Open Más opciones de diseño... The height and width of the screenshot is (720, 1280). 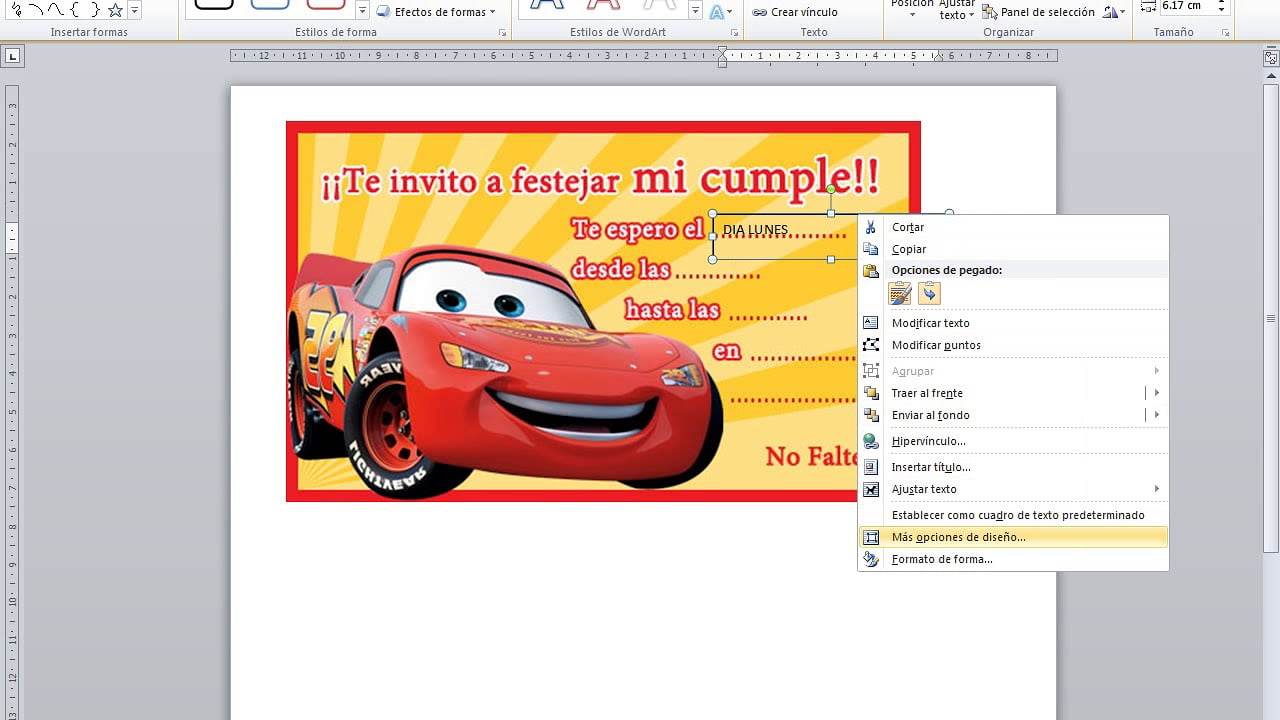click(1013, 537)
